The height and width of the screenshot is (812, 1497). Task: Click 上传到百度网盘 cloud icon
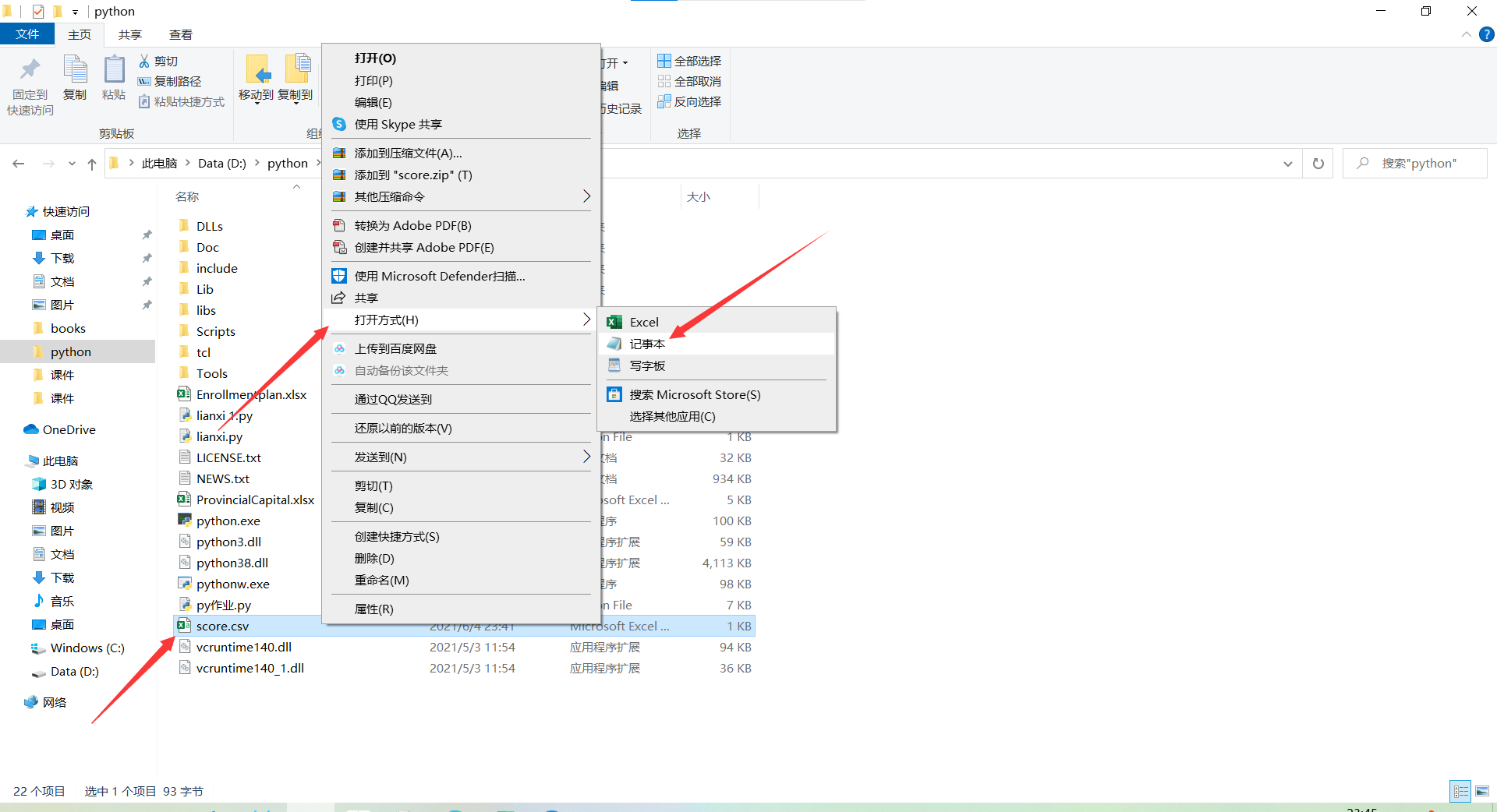point(339,348)
